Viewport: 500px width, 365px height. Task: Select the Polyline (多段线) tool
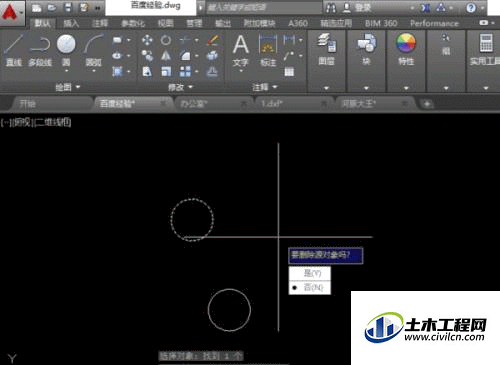point(40,51)
